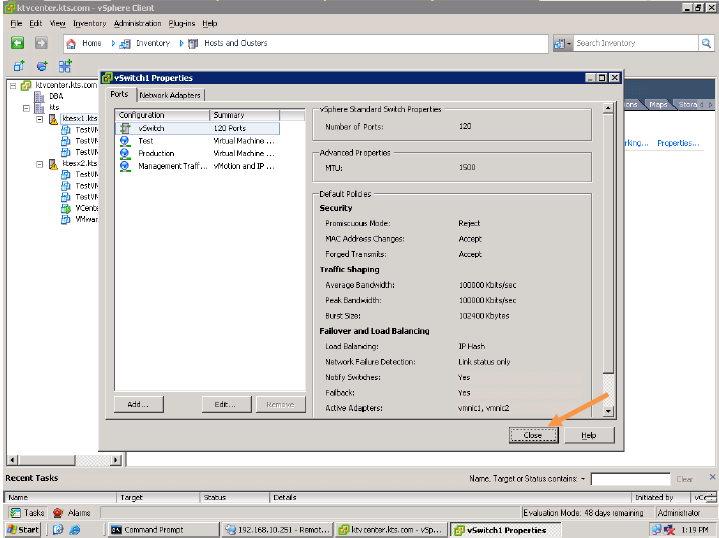Click the Remove button
719x538 pixels.
pos(280,405)
